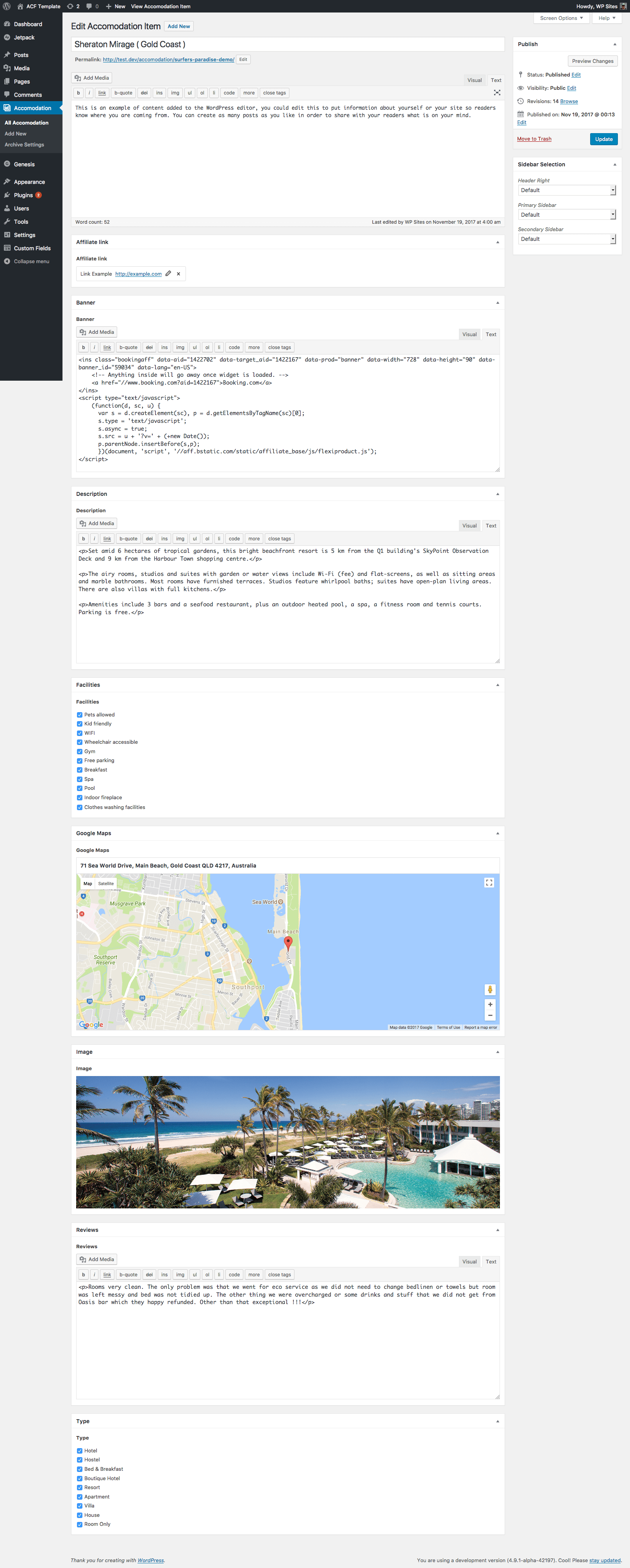
Task: Toggle the Hostel type checkbox
Action: (x=80, y=1459)
